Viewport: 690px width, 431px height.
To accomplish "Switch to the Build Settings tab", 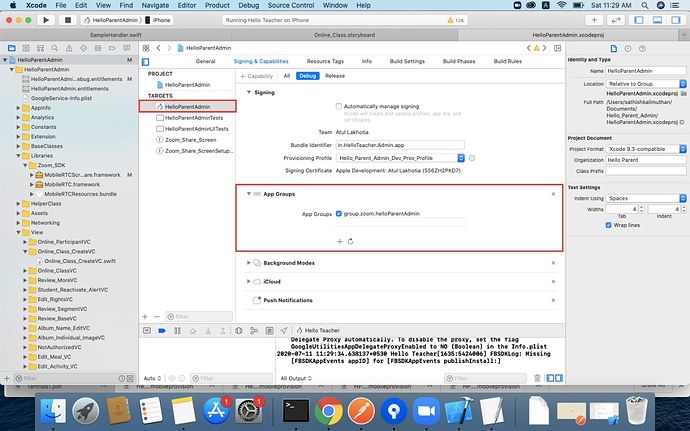I will point(407,61).
